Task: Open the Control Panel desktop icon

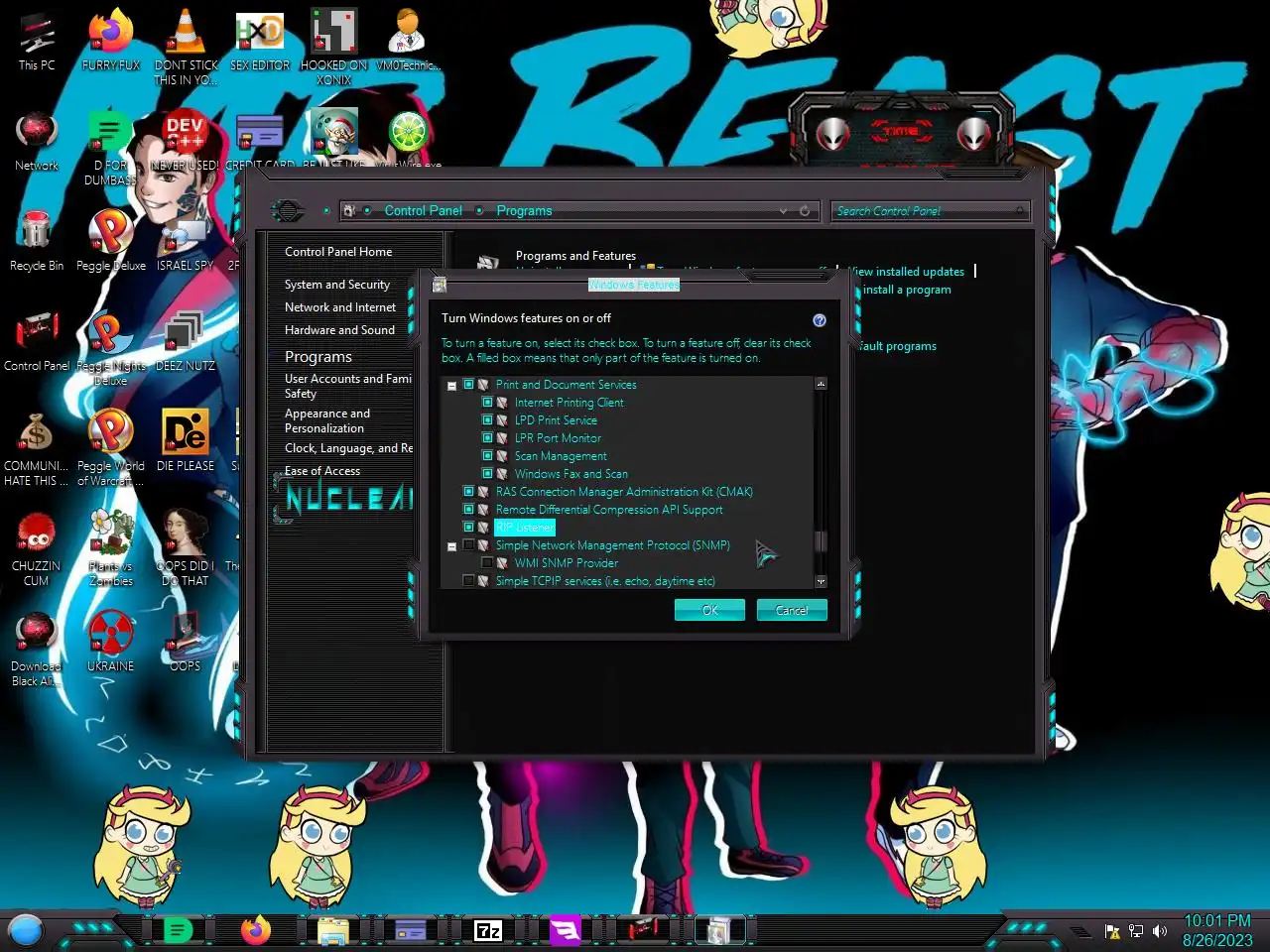Action: (x=37, y=341)
